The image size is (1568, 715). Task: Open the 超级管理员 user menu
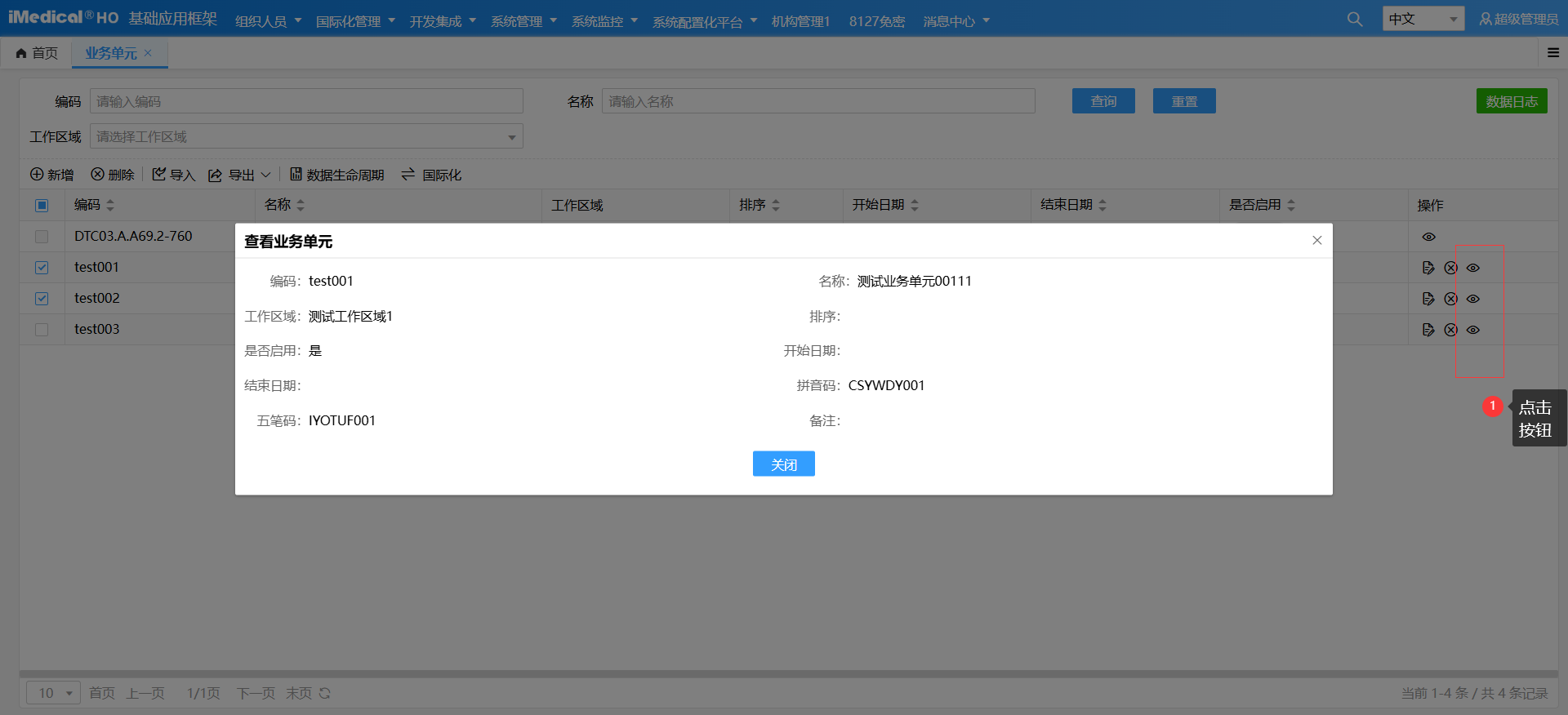pyautogui.click(x=1519, y=19)
